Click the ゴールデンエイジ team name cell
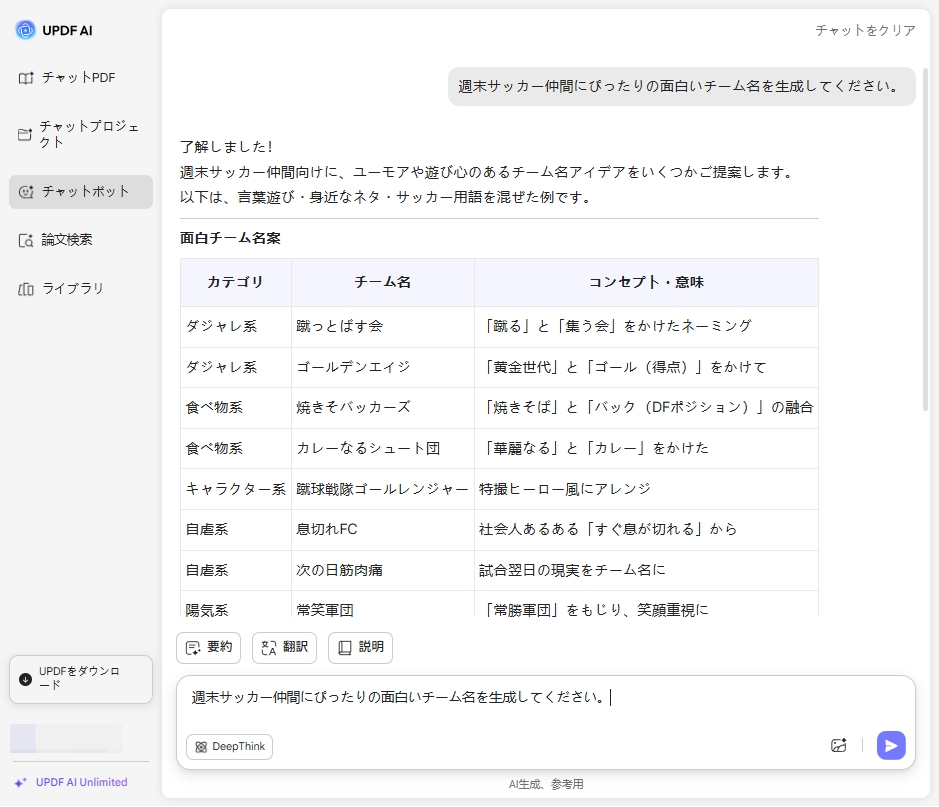This screenshot has height=807, width=939. 383,368
